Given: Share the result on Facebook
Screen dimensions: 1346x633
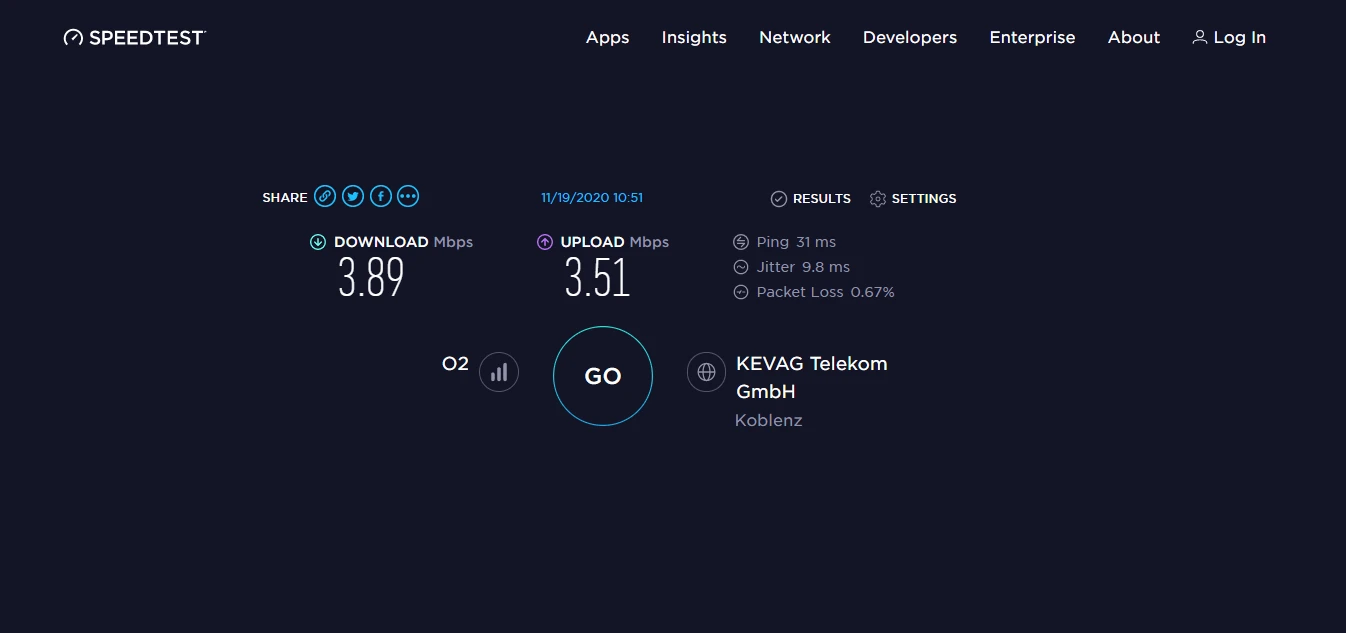Looking at the screenshot, I should (380, 196).
